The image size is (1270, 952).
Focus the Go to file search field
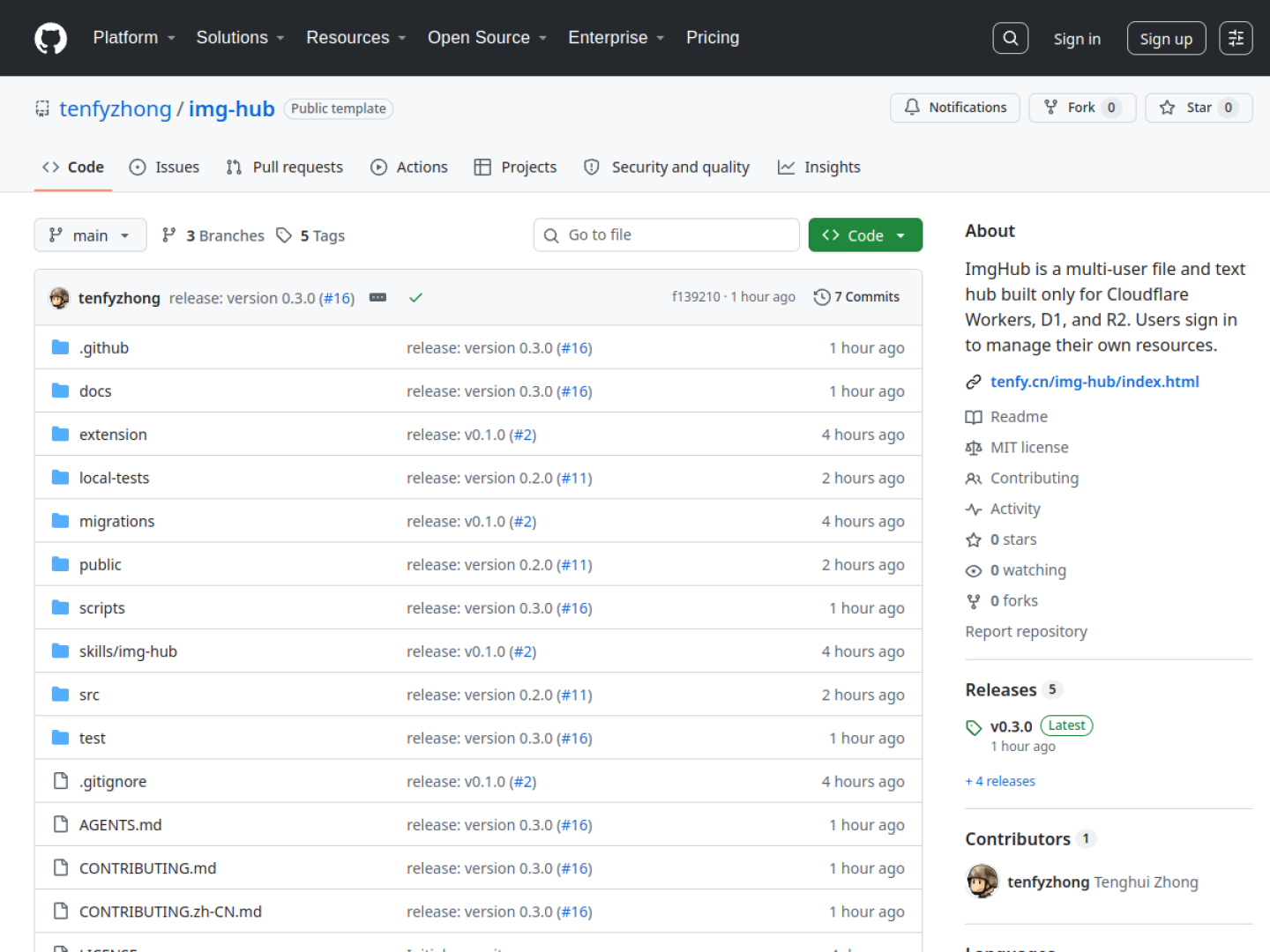(667, 235)
